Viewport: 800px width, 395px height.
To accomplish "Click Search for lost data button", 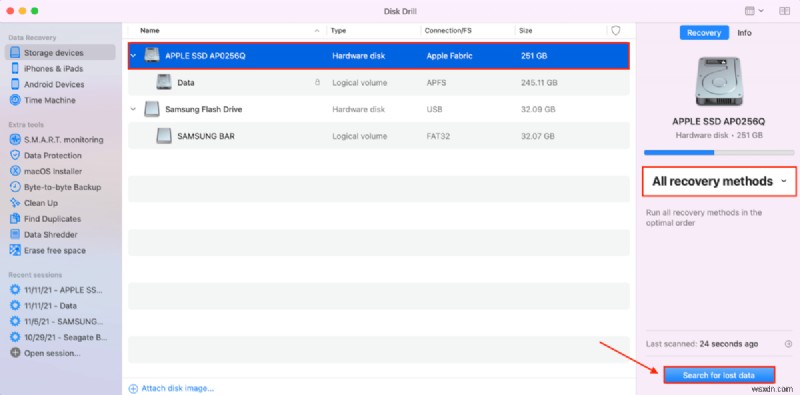I will 719,375.
